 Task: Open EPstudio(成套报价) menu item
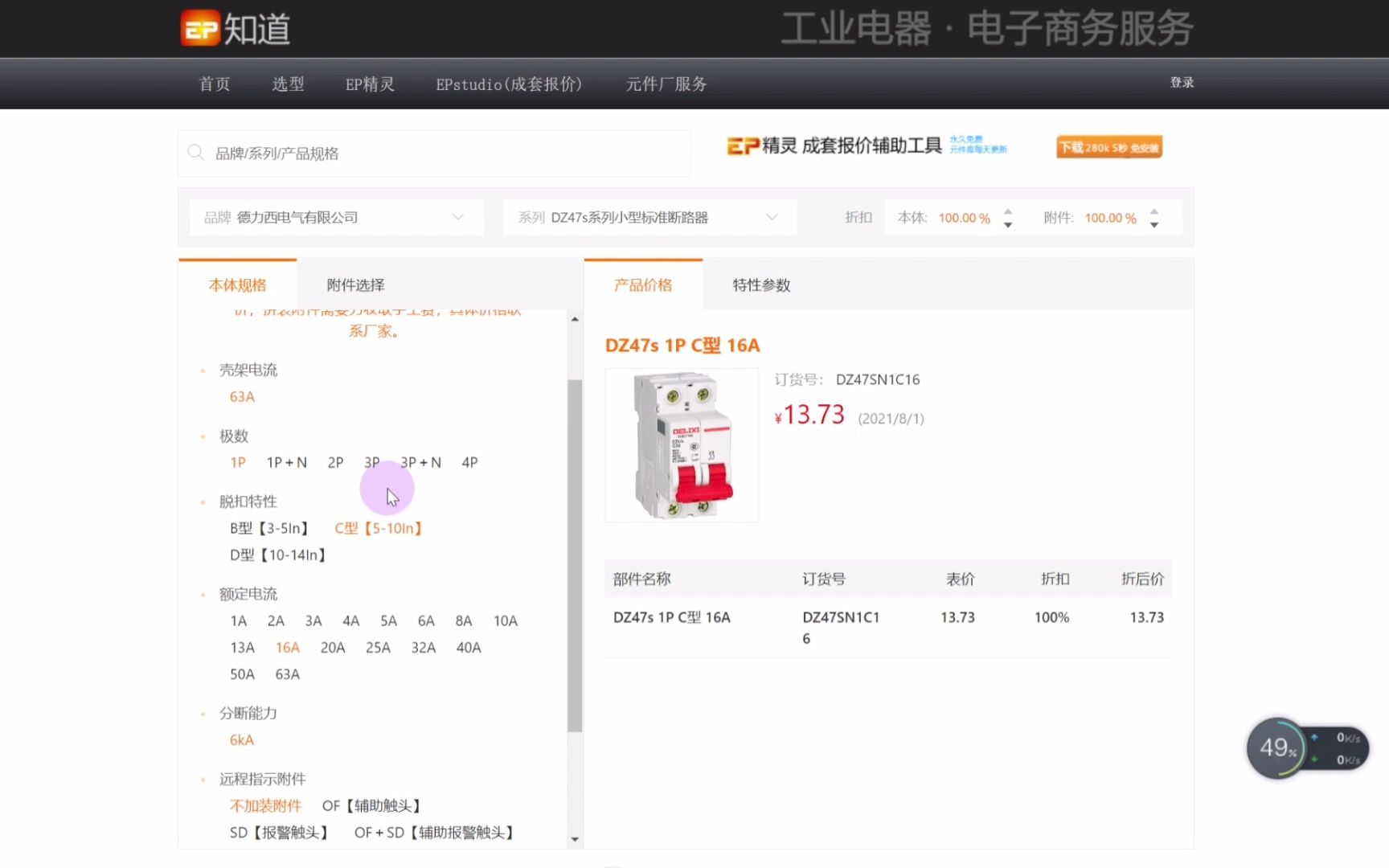point(509,84)
